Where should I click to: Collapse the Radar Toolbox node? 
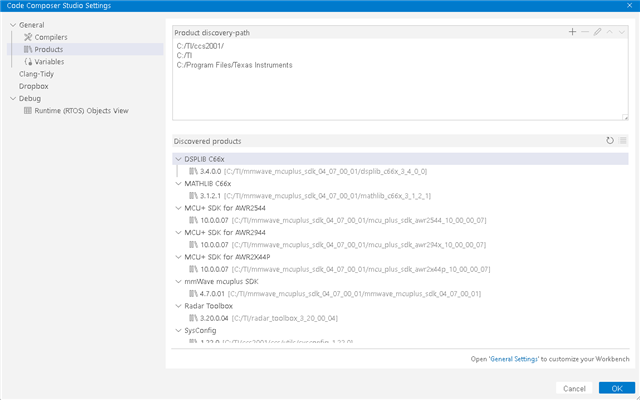[x=178, y=306]
